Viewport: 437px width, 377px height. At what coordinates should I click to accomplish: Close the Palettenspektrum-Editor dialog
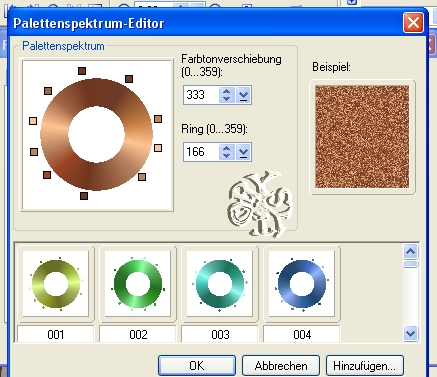pyautogui.click(x=413, y=23)
